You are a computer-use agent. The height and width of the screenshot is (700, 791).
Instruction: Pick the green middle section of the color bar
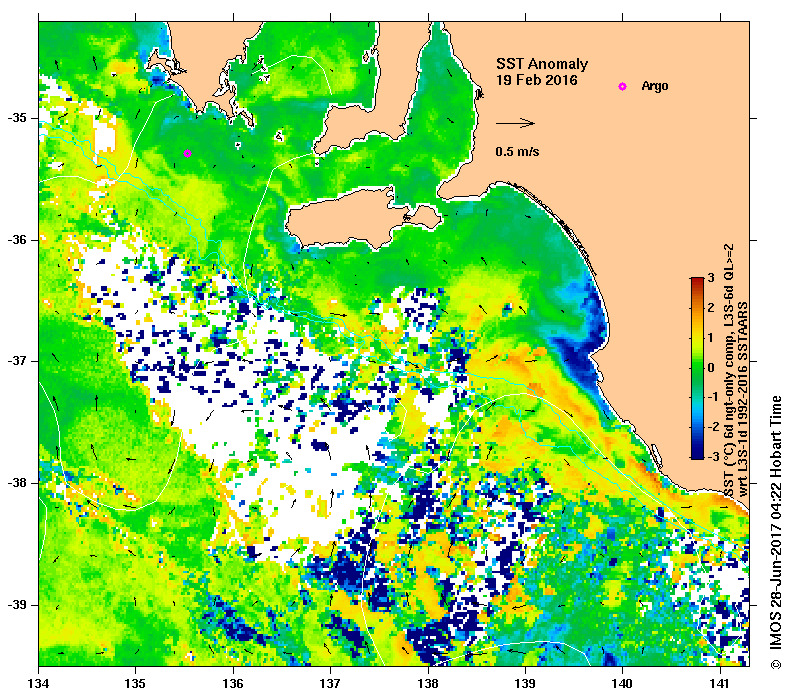[697, 367]
